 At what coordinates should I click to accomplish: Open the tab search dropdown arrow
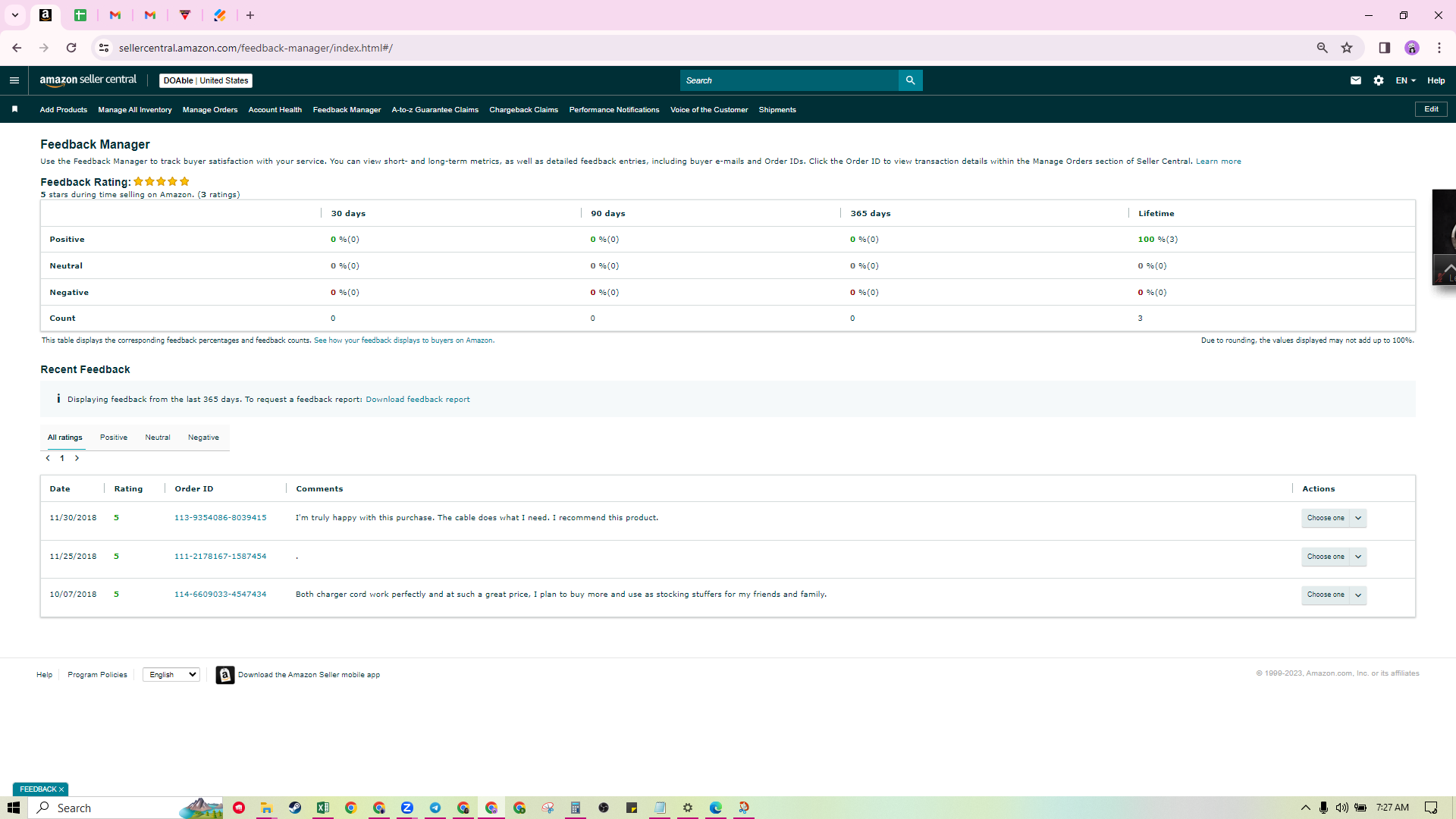click(x=14, y=15)
